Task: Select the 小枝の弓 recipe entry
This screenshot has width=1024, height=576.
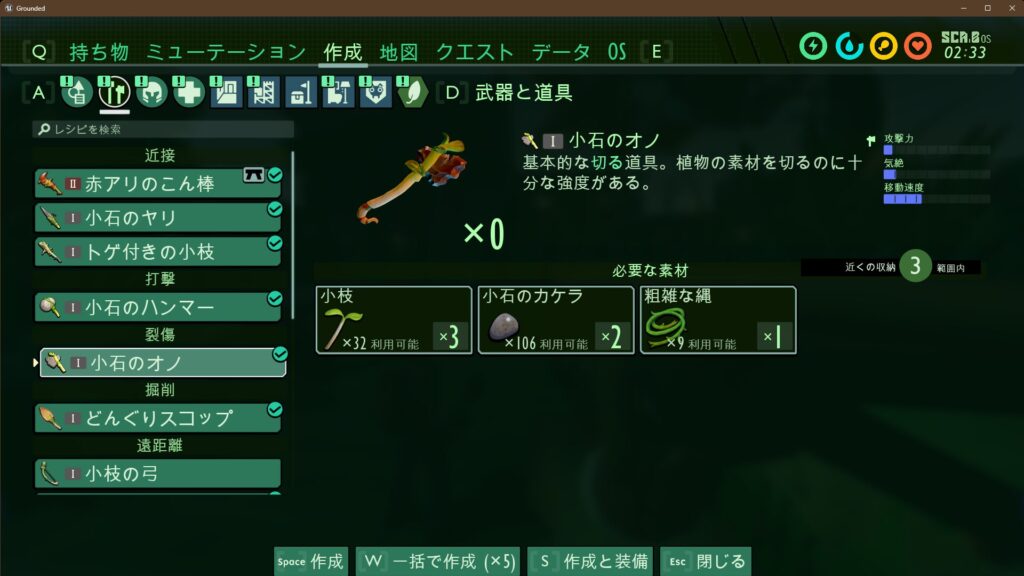Action: point(158,473)
